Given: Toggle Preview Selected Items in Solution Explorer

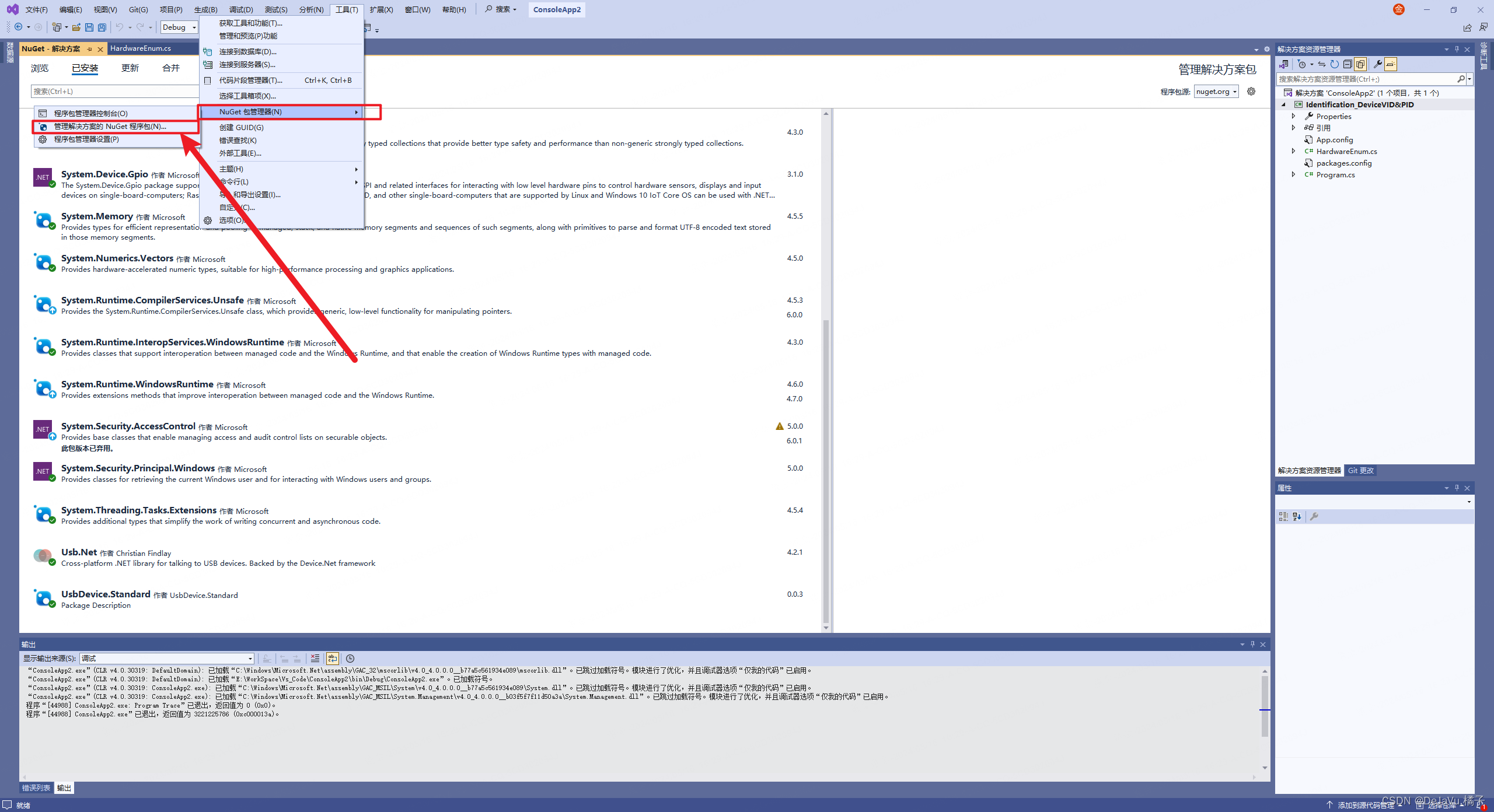Looking at the screenshot, I should tap(1391, 64).
